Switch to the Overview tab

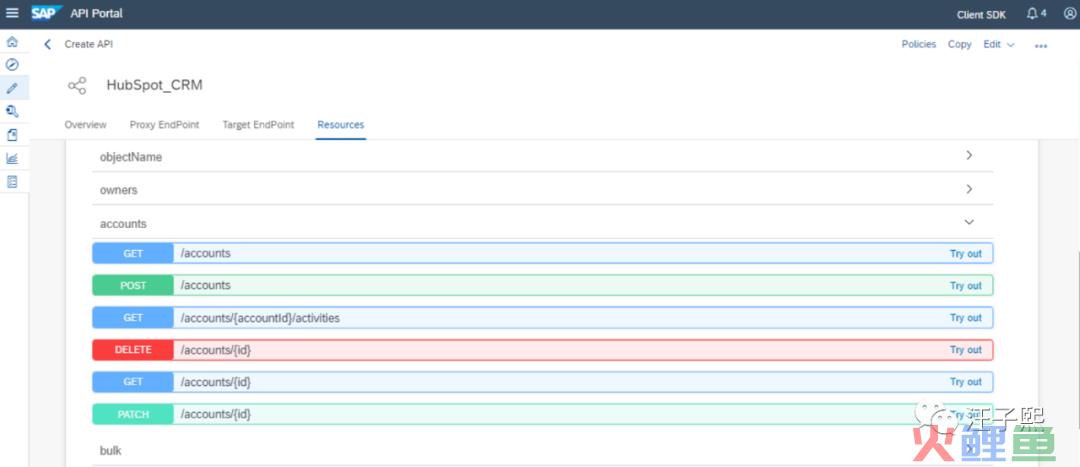pos(85,125)
